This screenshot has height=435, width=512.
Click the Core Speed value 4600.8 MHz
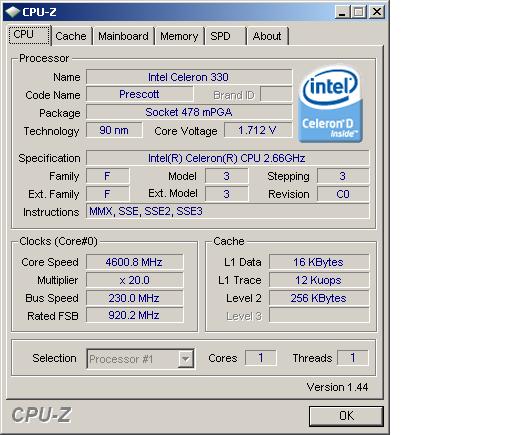[134, 262]
